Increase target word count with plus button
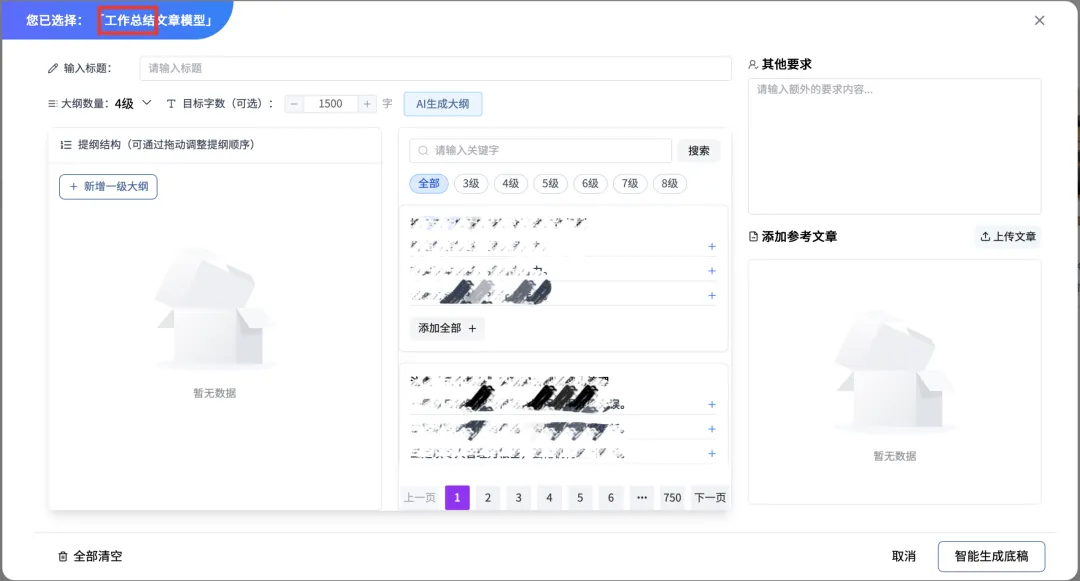1080x581 pixels. point(367,104)
